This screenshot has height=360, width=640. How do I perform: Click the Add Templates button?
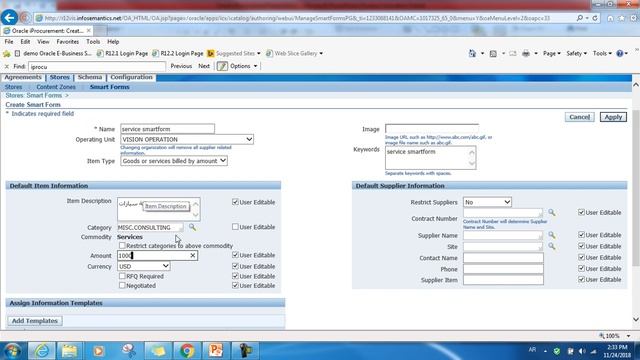[x=35, y=321]
